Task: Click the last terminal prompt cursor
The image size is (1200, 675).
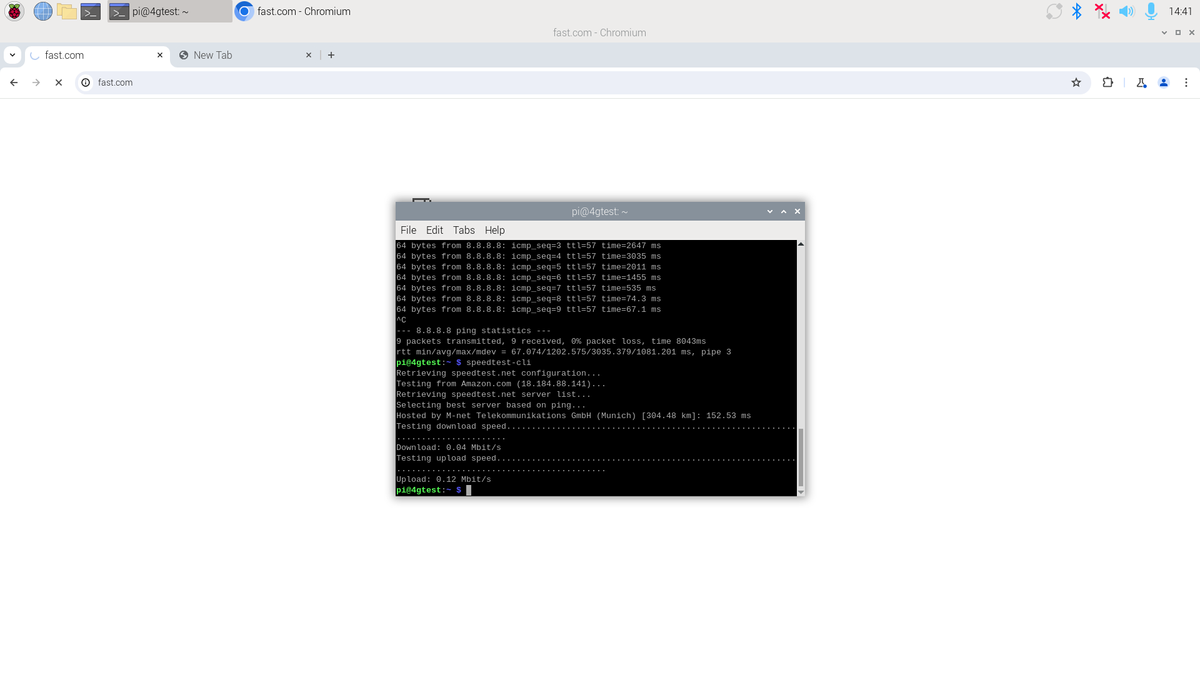Action: click(x=468, y=490)
